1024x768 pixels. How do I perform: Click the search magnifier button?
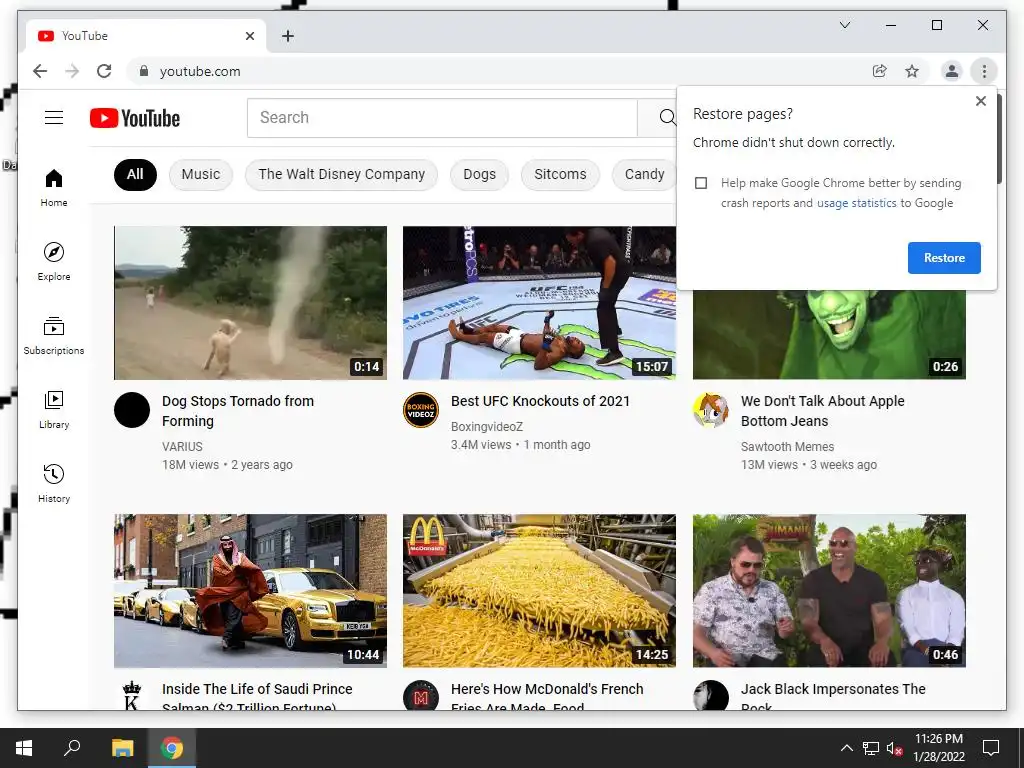[667, 118]
